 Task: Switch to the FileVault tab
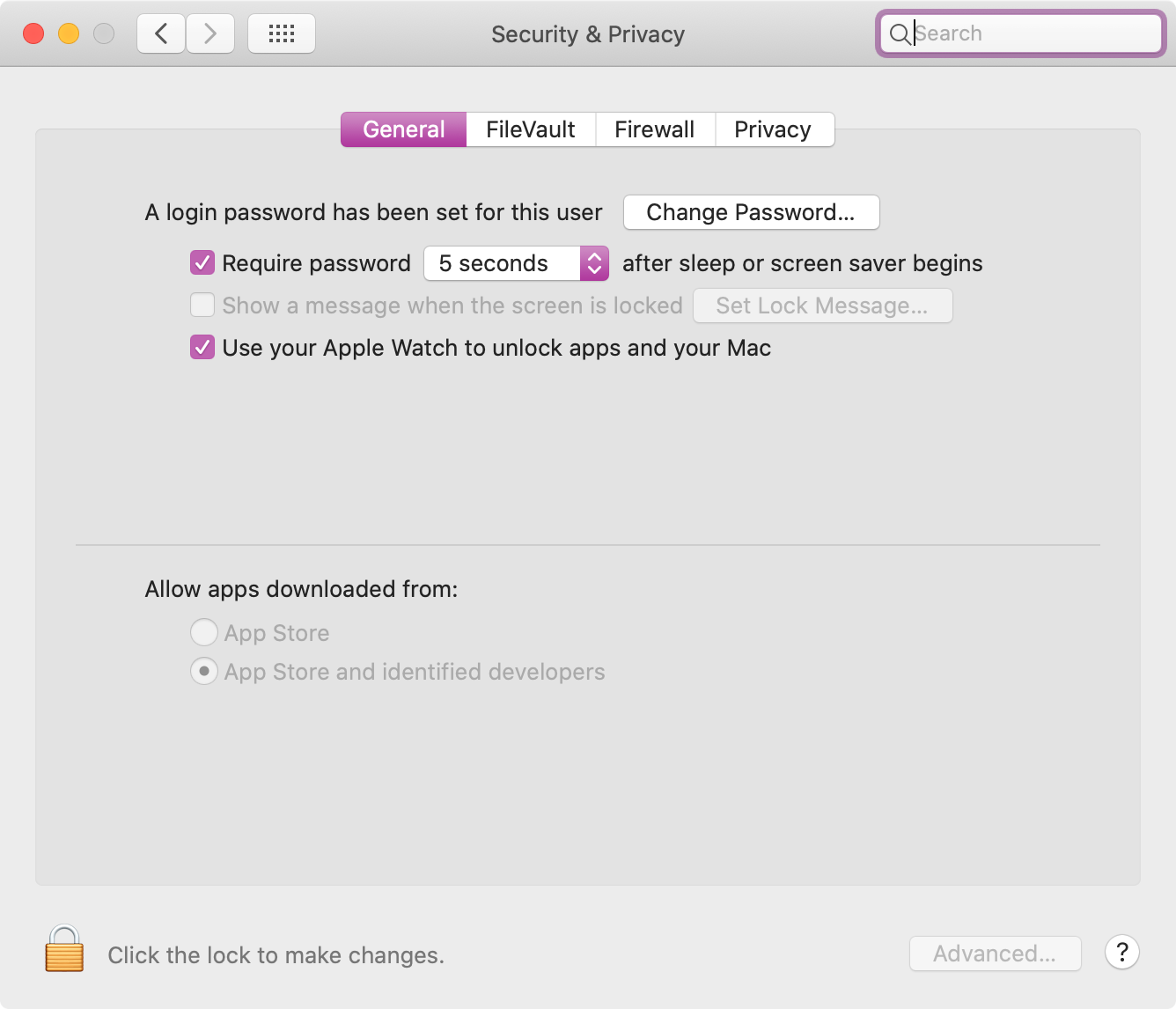530,129
